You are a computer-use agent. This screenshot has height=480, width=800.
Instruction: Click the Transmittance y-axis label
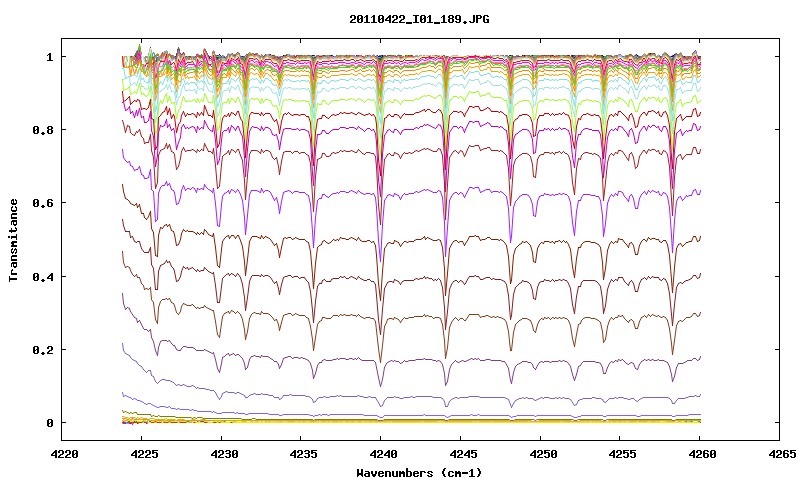coord(14,240)
